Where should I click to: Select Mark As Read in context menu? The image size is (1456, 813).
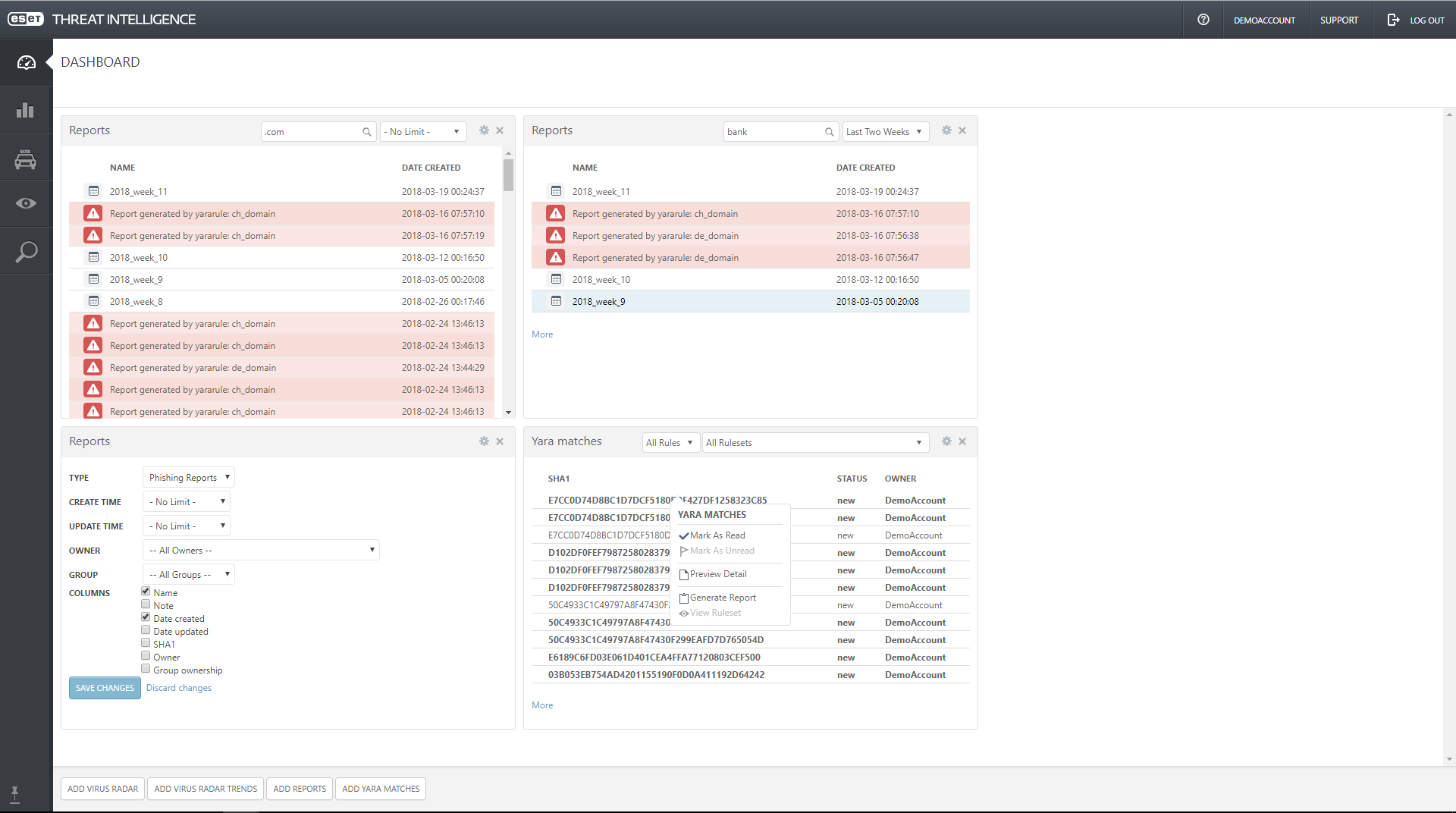point(717,535)
